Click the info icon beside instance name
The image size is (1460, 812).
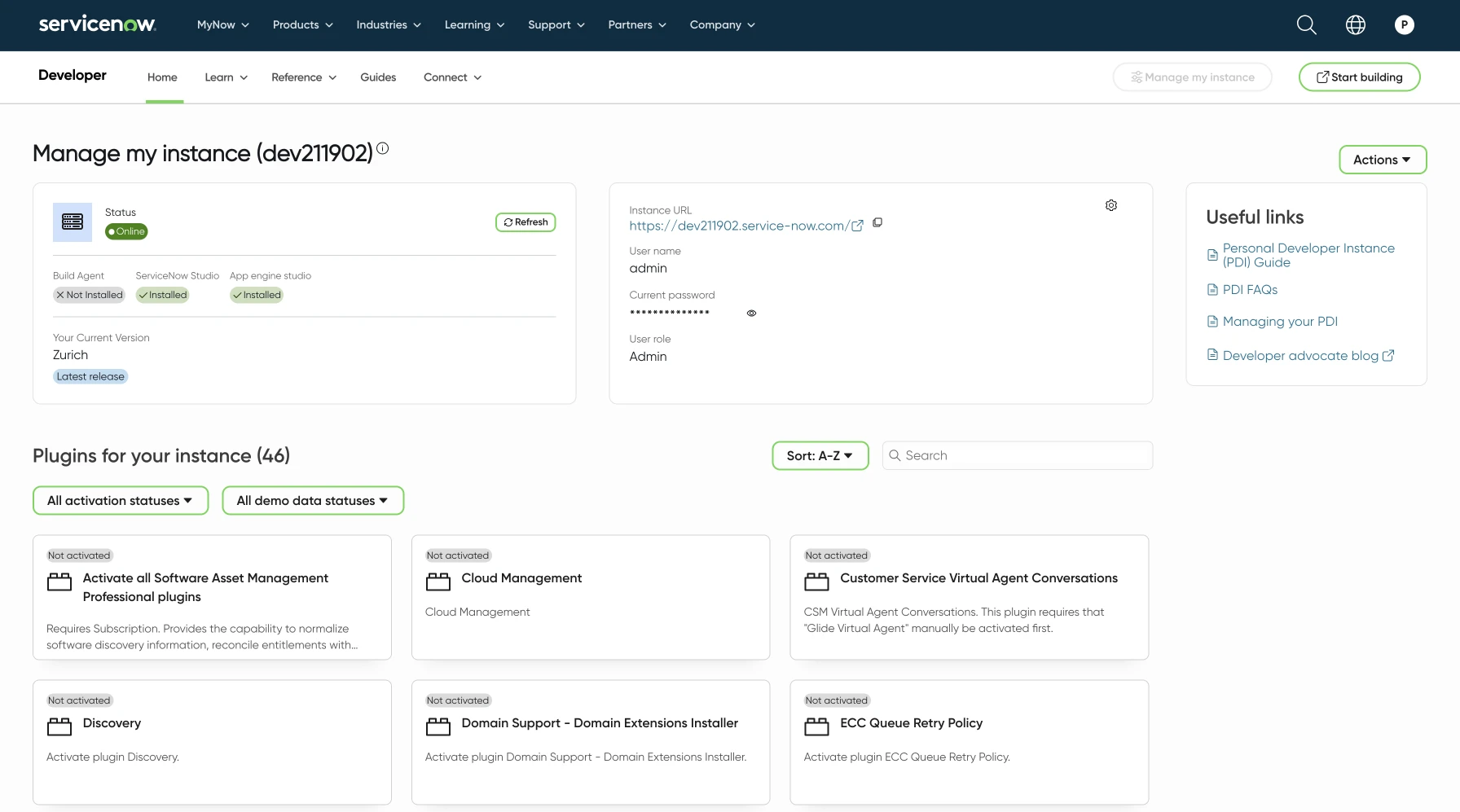382,148
